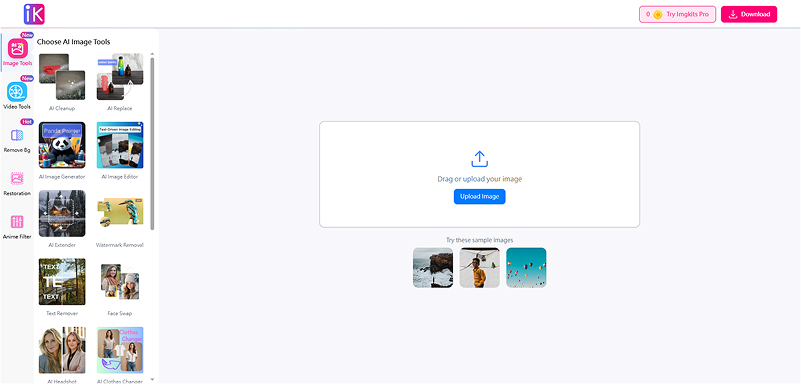Click the 'Try these sample images' text
This screenshot has width=801, height=384.
(480, 240)
